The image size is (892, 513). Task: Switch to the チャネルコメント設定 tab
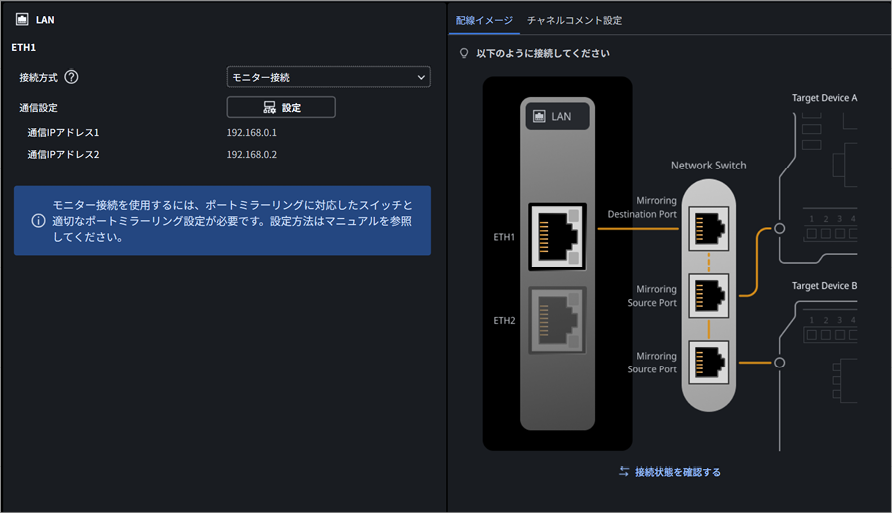tap(574, 20)
